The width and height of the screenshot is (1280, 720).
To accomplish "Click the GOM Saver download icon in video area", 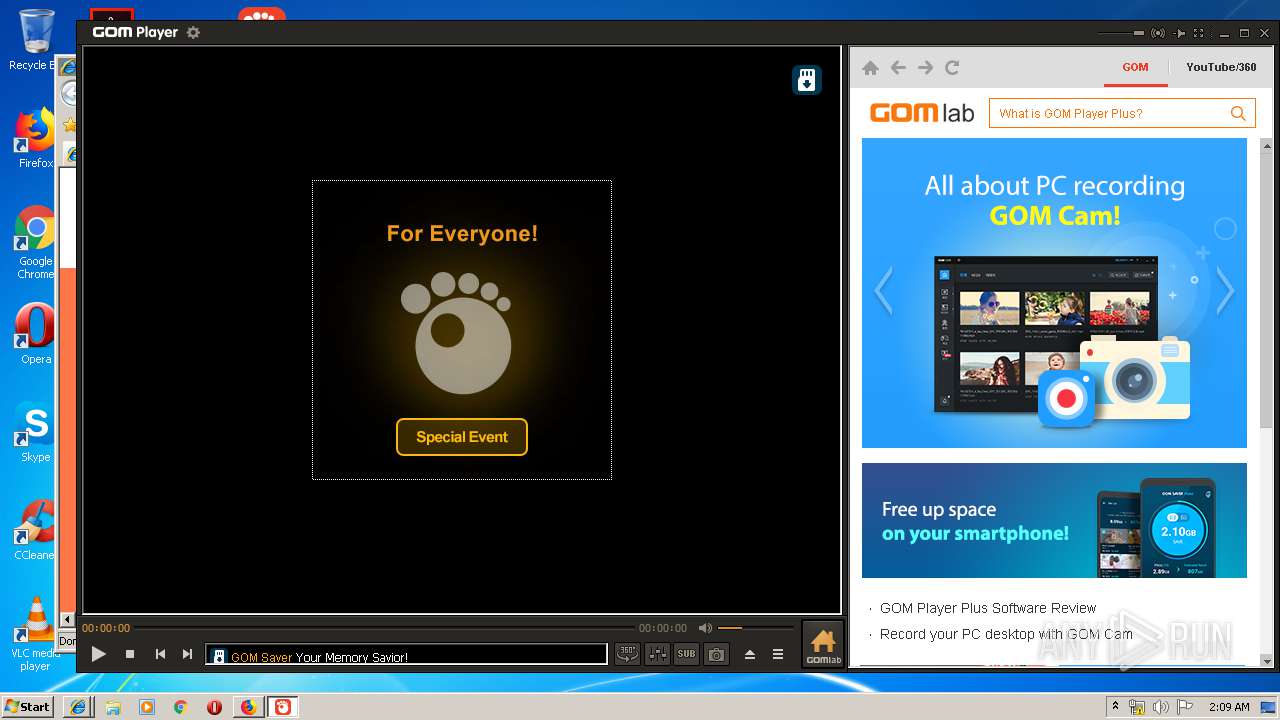I will [x=806, y=80].
